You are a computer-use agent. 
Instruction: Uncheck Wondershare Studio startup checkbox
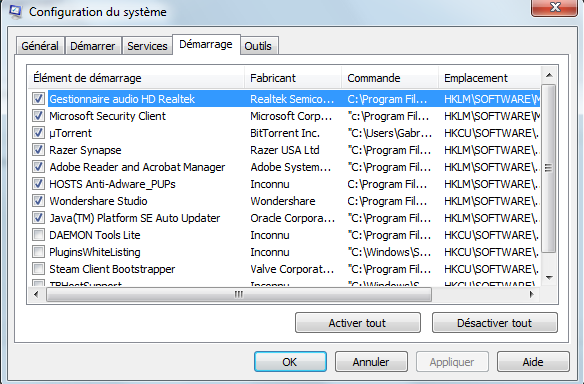38,201
